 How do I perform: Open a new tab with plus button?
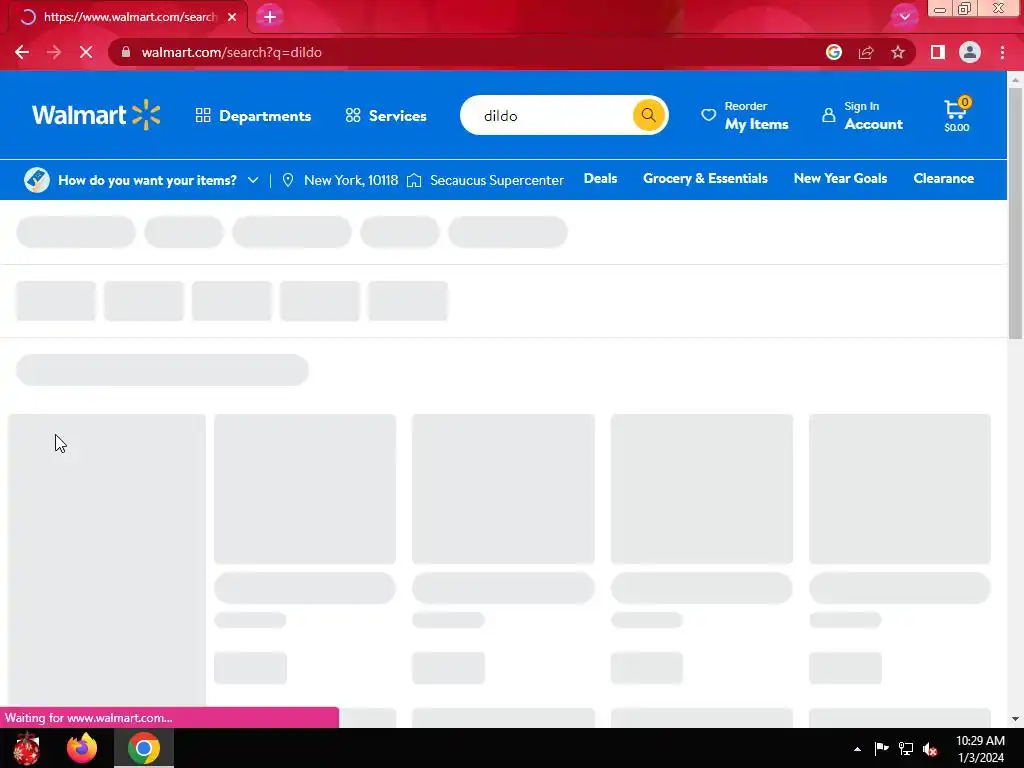tap(270, 17)
